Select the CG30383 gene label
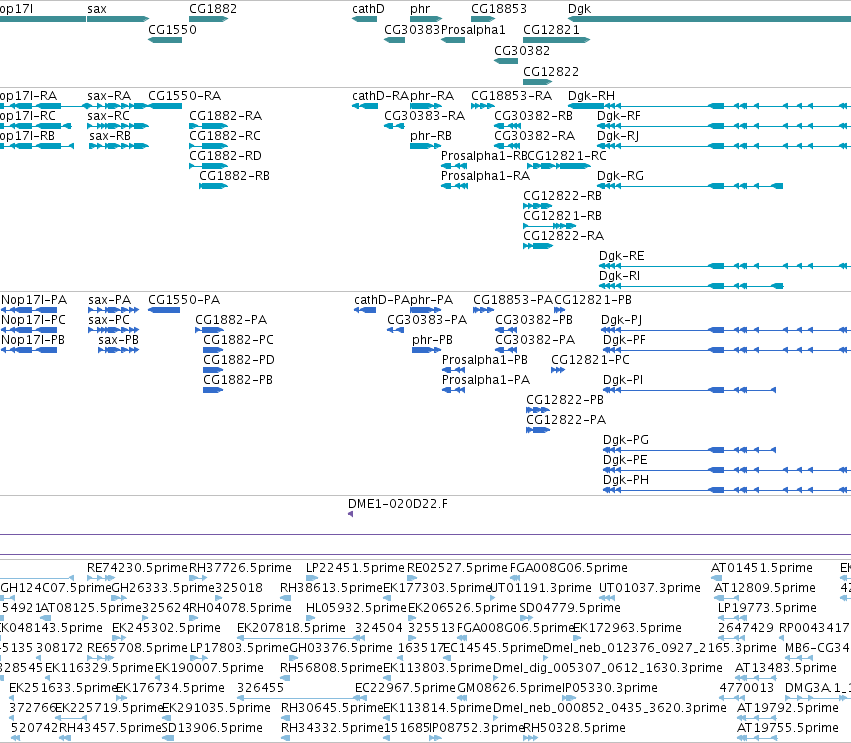The width and height of the screenshot is (851, 743). [x=412, y=29]
